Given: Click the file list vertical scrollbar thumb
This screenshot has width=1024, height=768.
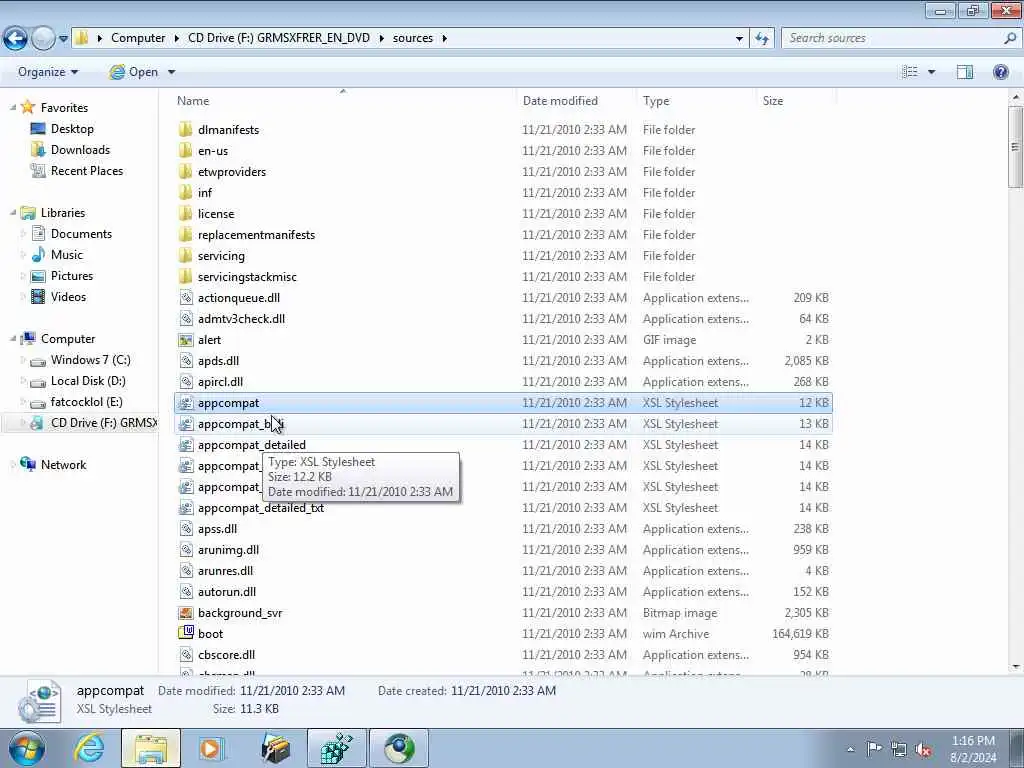Looking at the screenshot, I should [x=1016, y=147].
